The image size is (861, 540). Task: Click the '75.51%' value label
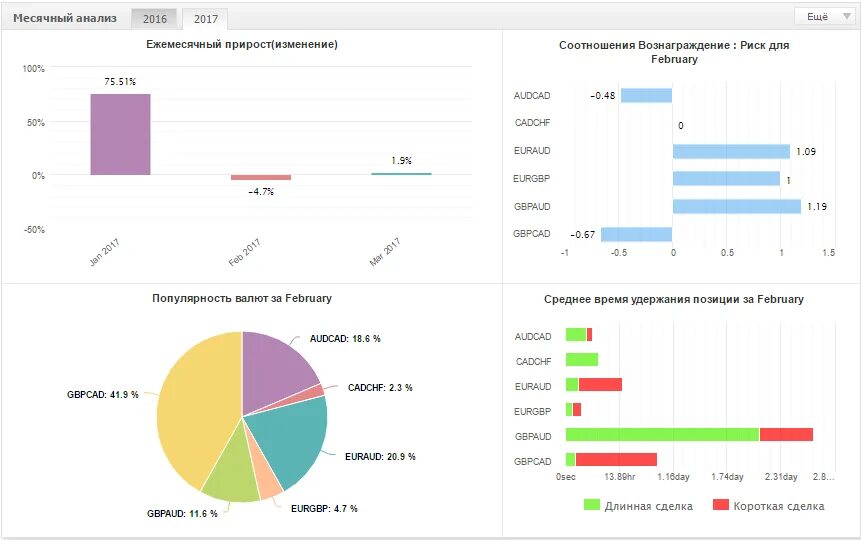tap(120, 82)
